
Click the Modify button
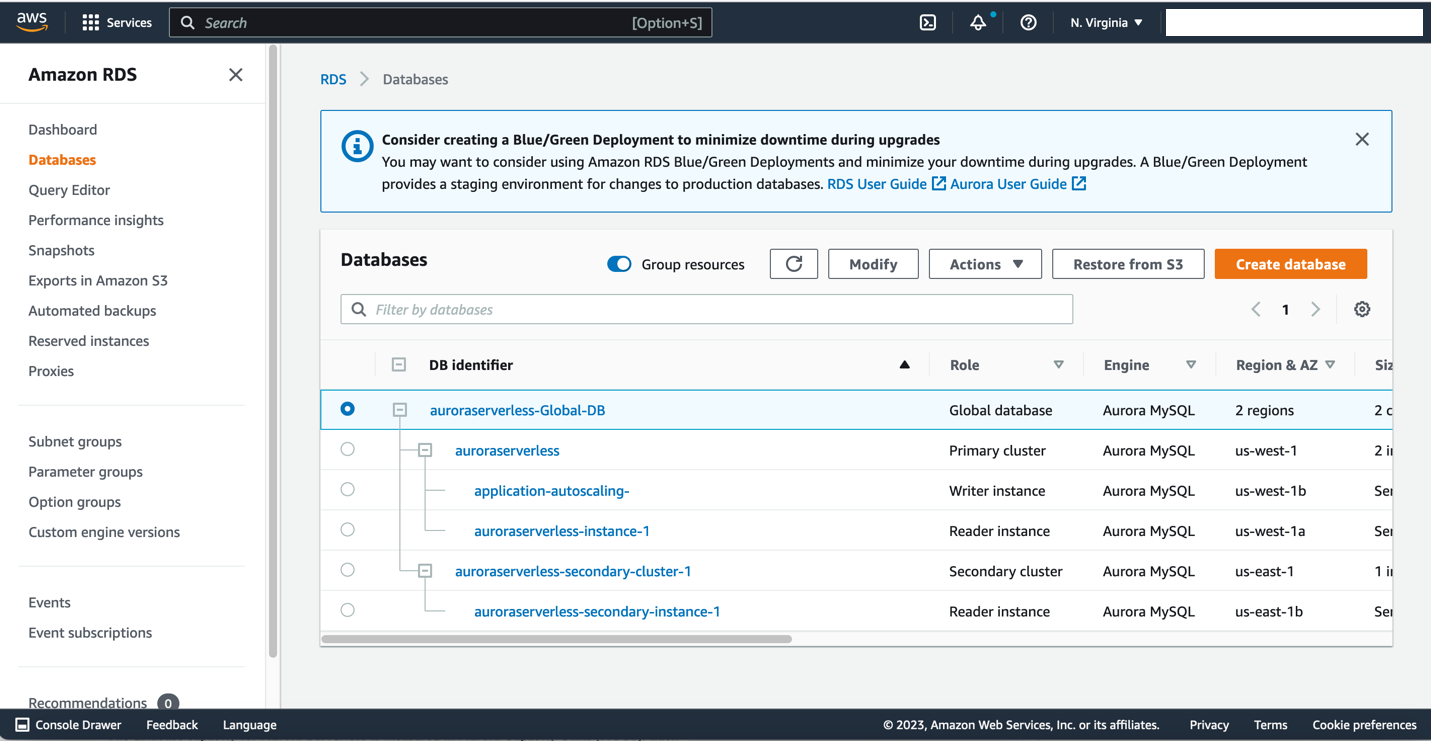point(873,264)
